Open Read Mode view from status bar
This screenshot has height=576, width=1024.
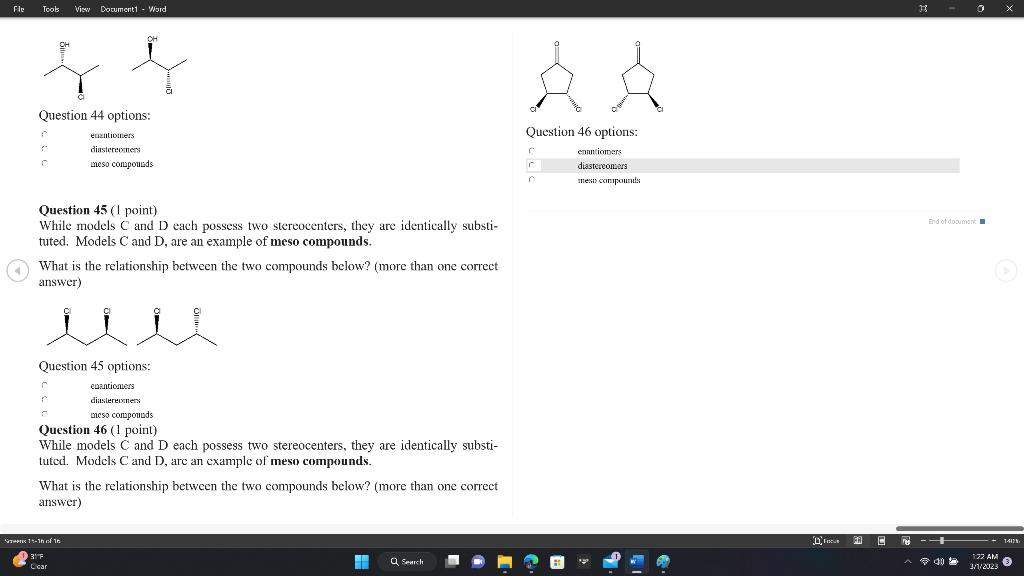click(x=857, y=540)
